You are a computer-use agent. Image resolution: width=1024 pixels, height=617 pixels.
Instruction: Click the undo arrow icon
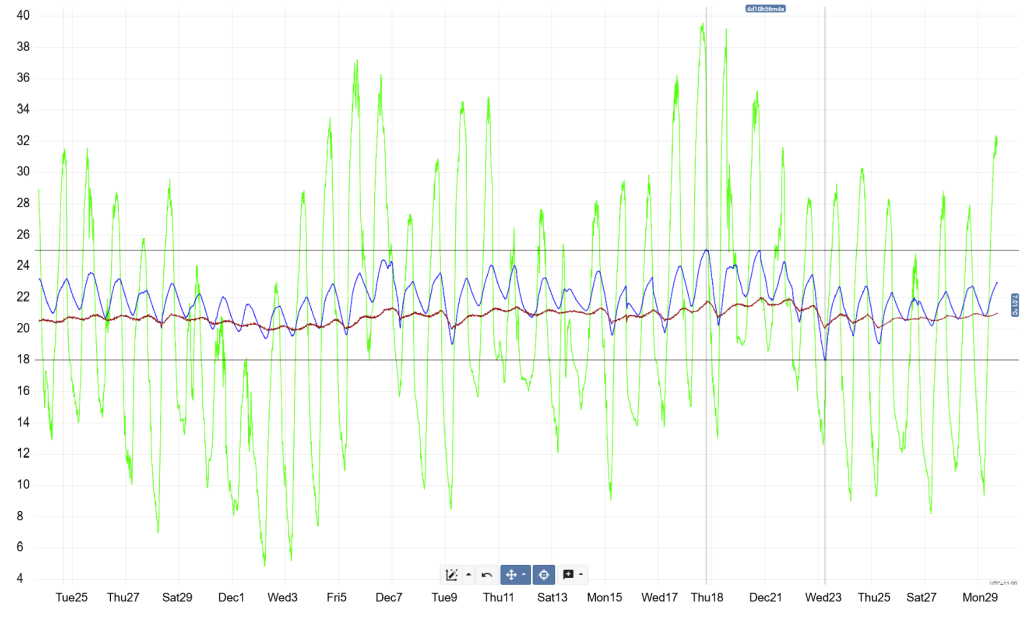coord(486,575)
